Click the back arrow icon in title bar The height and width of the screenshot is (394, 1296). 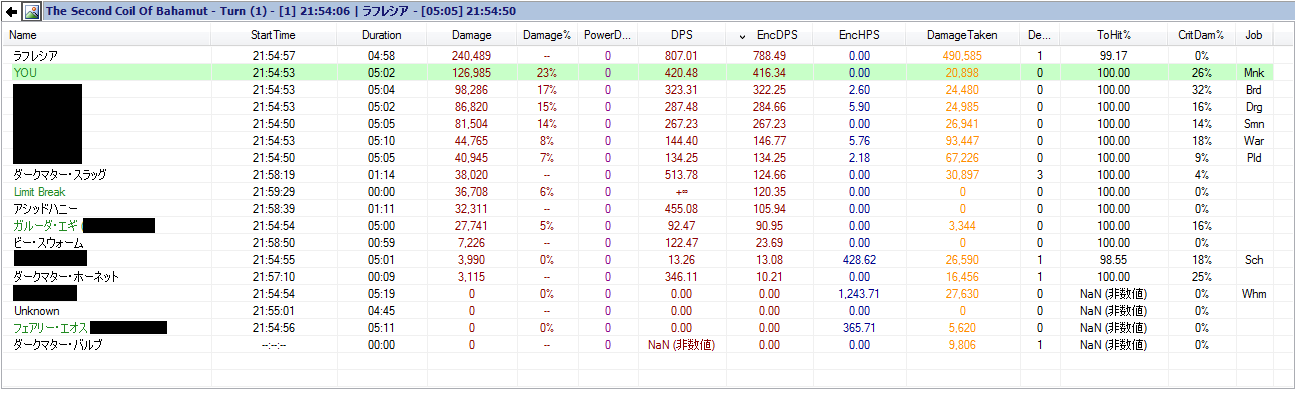click(x=12, y=12)
